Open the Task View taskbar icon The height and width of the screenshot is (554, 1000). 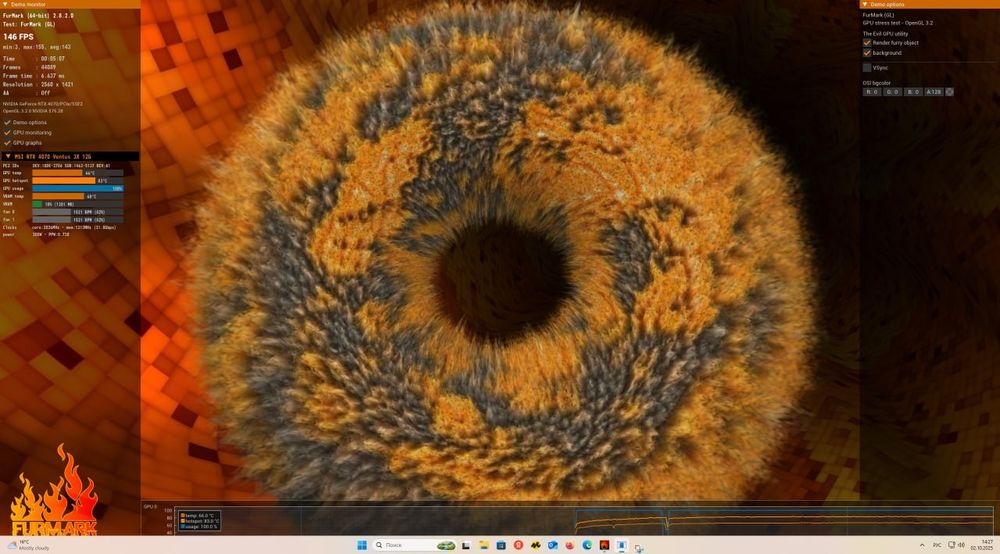[466, 546]
